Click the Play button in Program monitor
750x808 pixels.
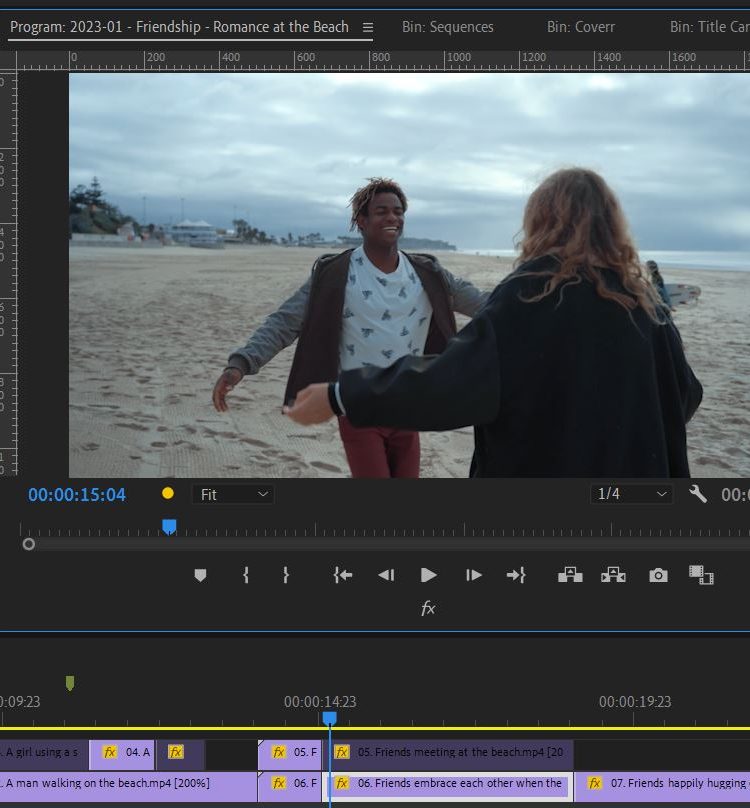pyautogui.click(x=428, y=575)
